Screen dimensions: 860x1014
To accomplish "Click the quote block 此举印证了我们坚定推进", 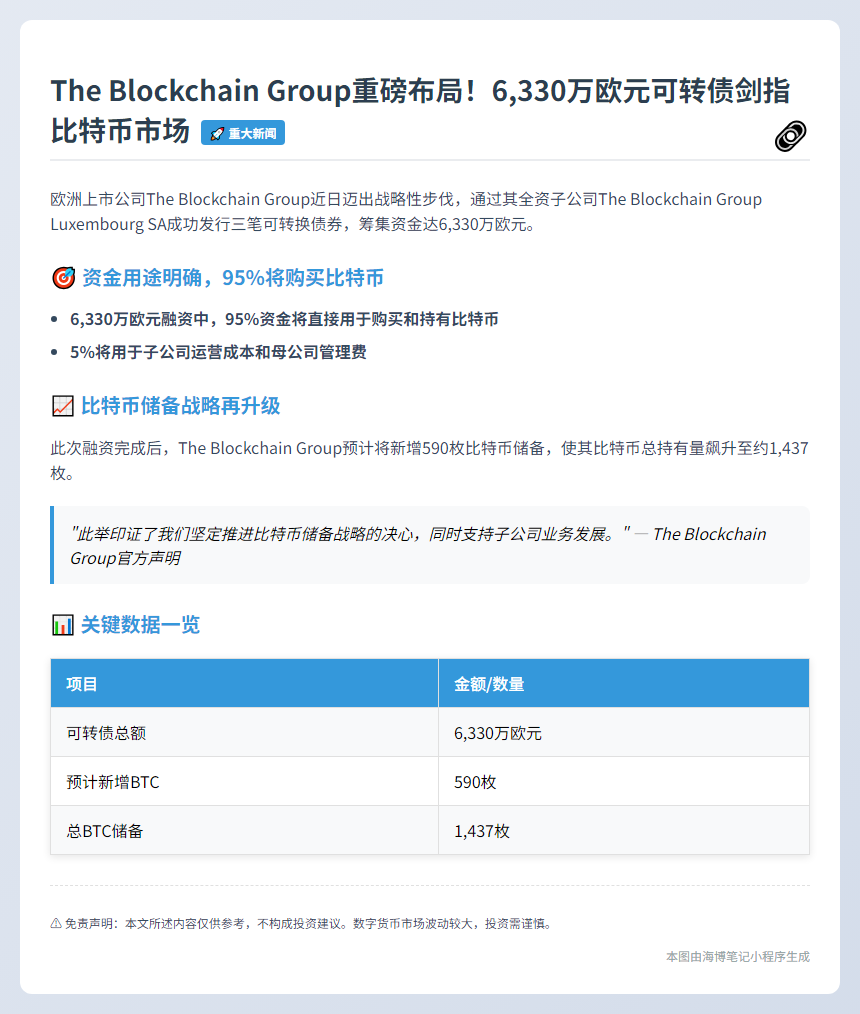I will pos(430,545).
